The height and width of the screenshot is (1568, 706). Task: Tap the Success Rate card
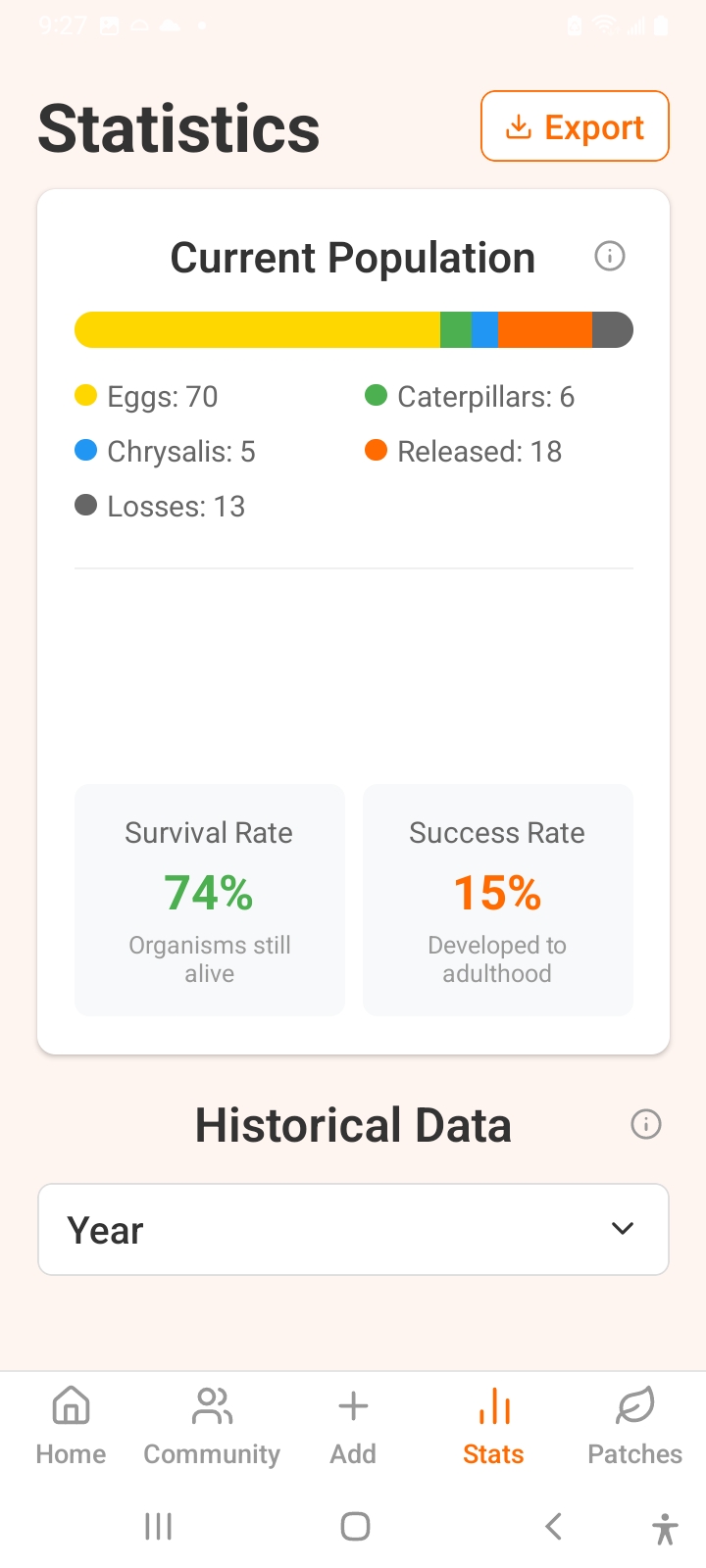(x=497, y=900)
